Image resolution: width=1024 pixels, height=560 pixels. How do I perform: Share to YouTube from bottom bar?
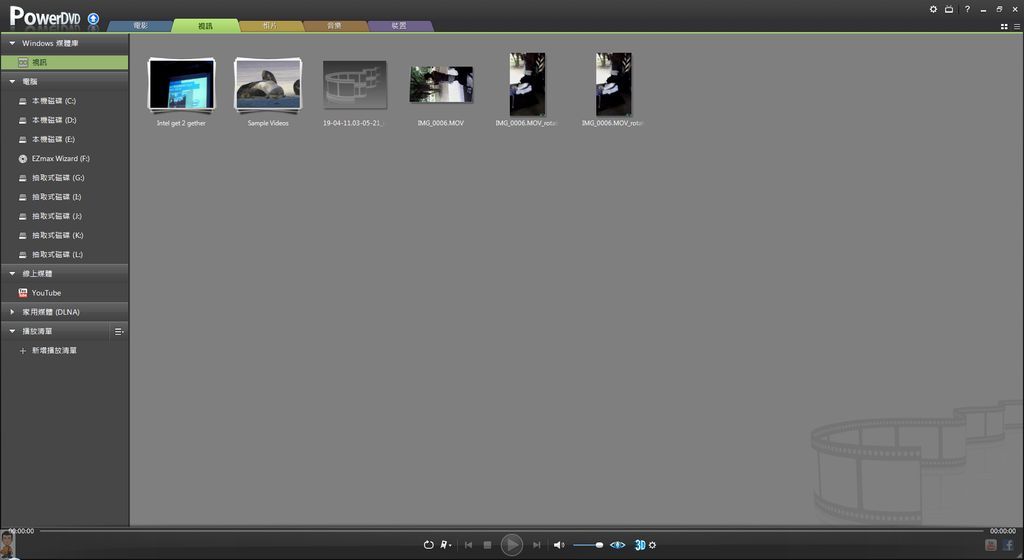pos(991,544)
